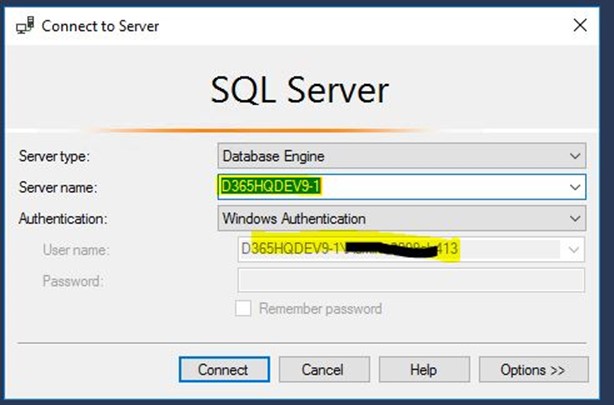Click the Connect to Server title text
Image resolution: width=614 pixels, height=405 pixels.
coord(100,26)
